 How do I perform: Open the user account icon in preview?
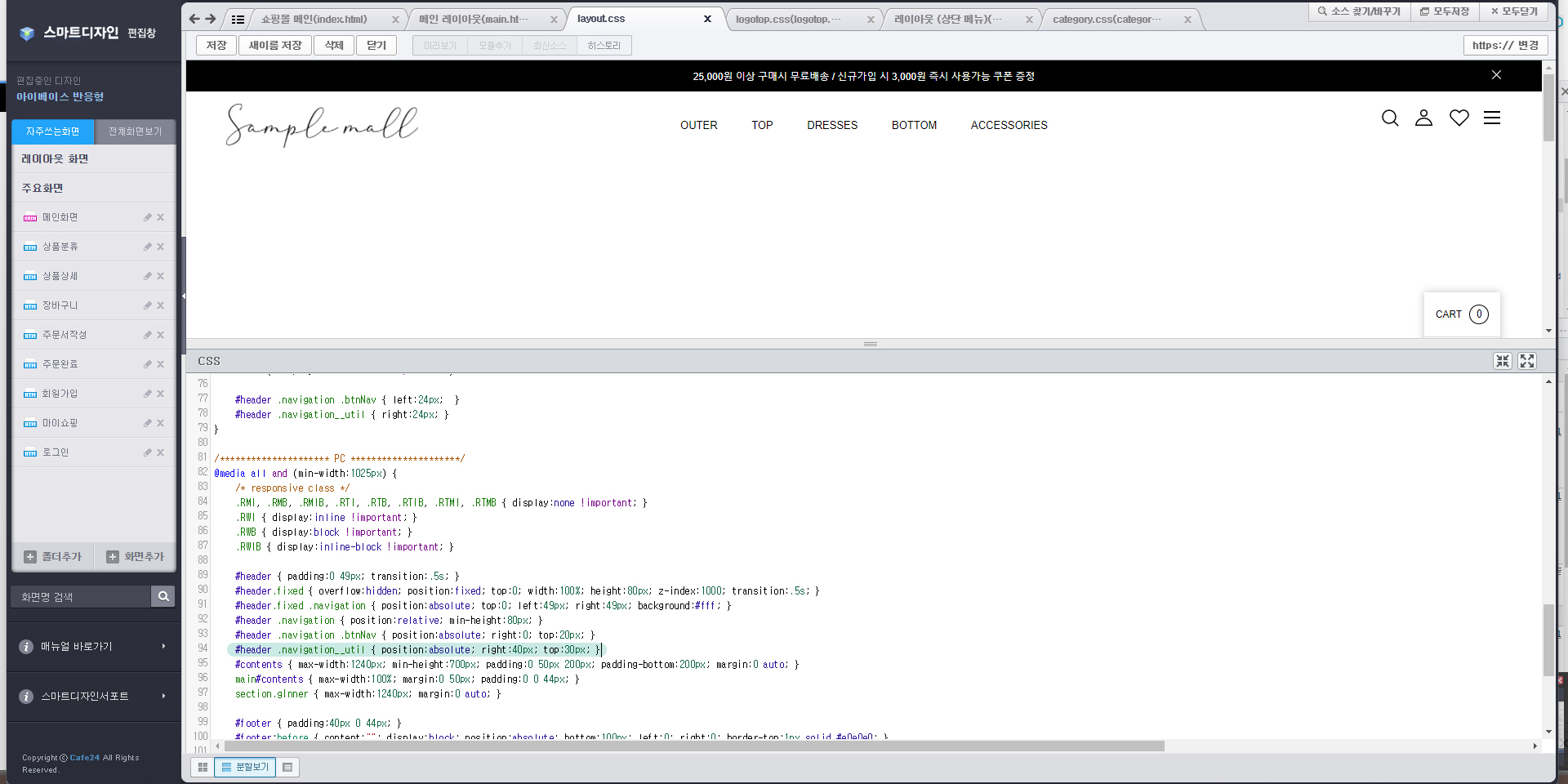coord(1423,118)
